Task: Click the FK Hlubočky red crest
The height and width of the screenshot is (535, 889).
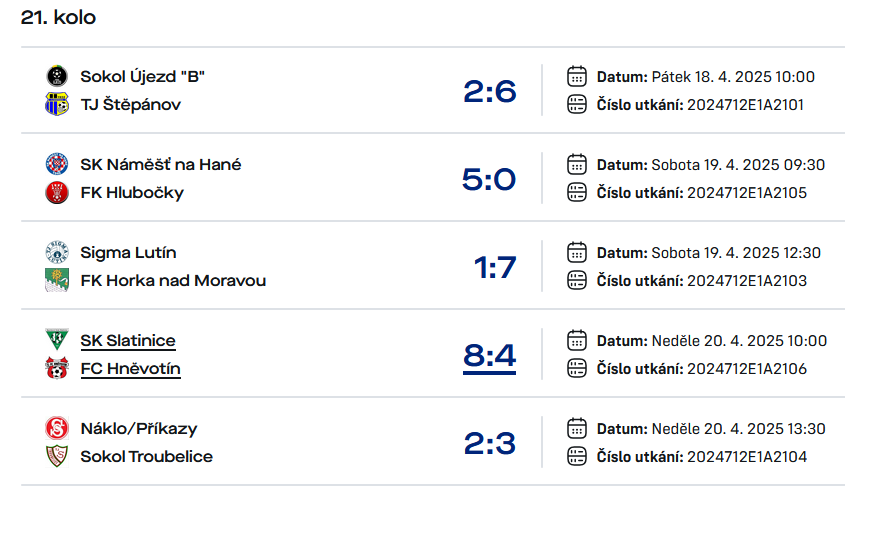Action: [57, 192]
